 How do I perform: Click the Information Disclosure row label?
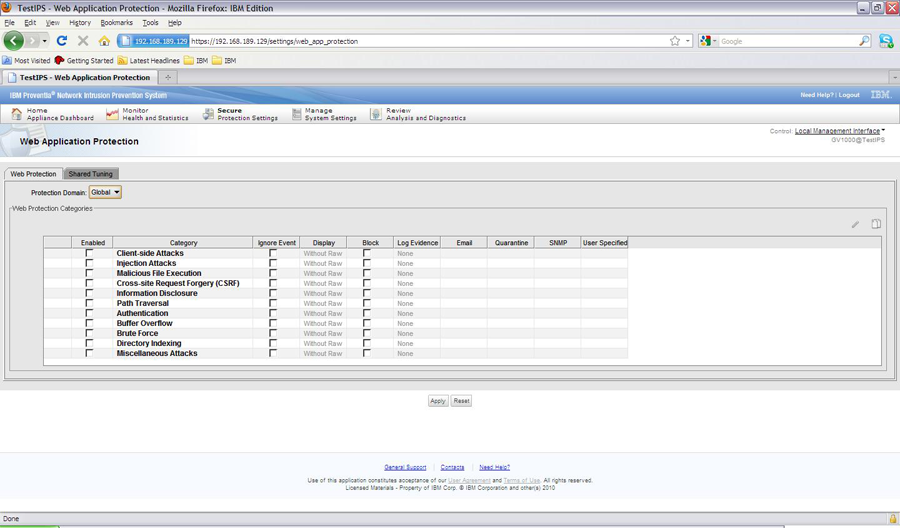click(x=157, y=293)
